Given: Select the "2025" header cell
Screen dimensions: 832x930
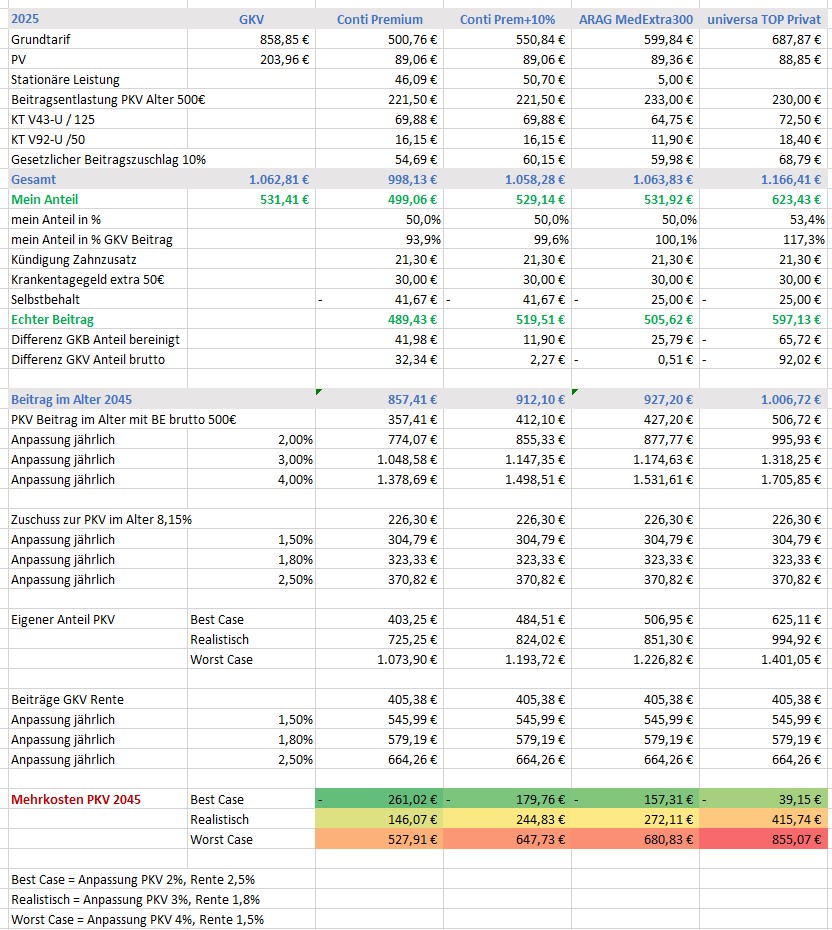Looking at the screenshot, I should tap(26, 19).
